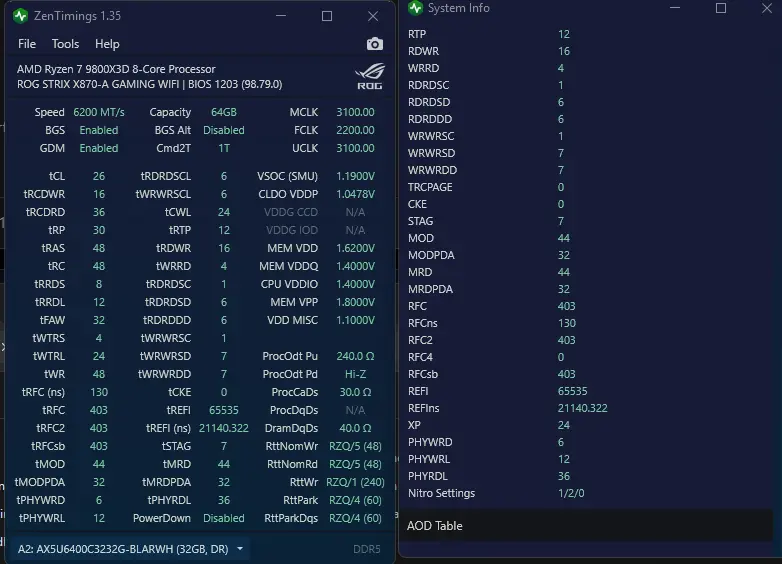Close the ZenTimings window
Viewport: 782px width, 564px height.
point(373,16)
